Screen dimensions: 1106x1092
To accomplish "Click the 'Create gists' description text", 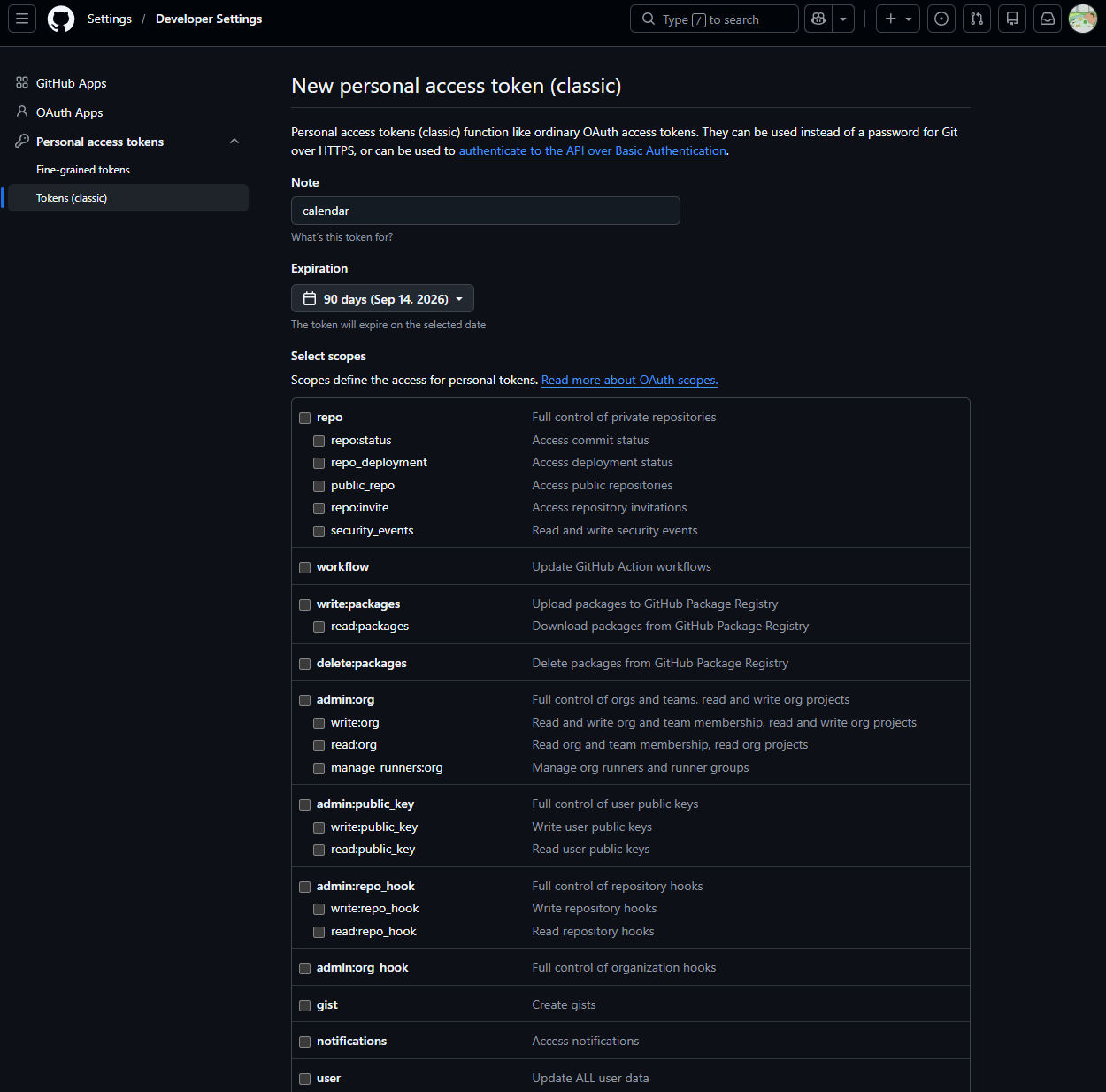I will pyautogui.click(x=564, y=1004).
